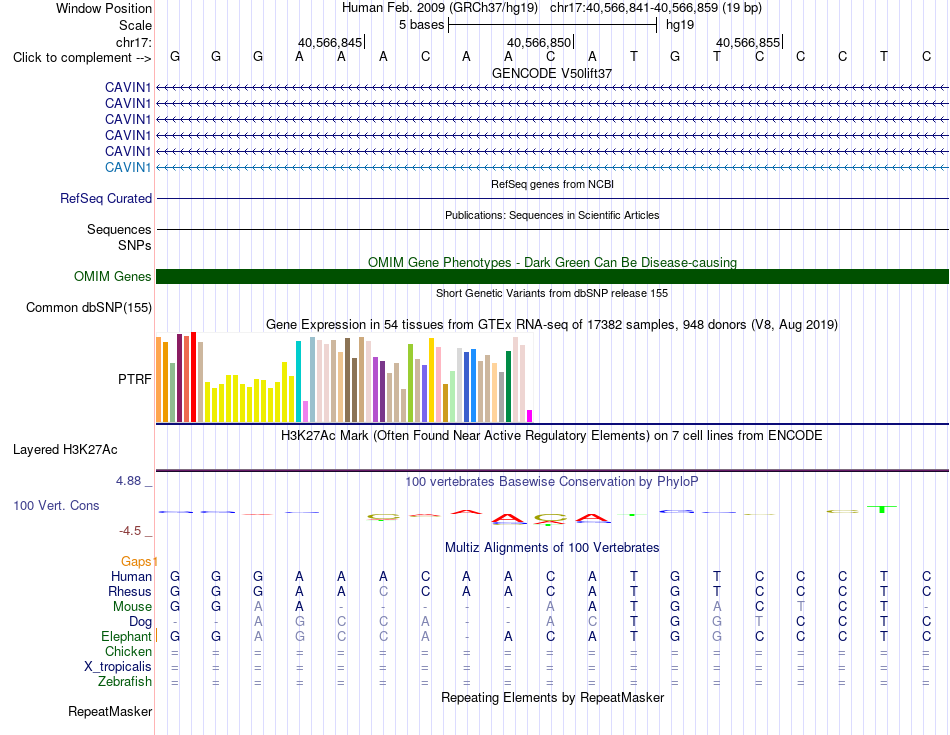950x735 pixels.
Task: Click the GENCODE V50lift37 track title
Action: tap(552, 73)
